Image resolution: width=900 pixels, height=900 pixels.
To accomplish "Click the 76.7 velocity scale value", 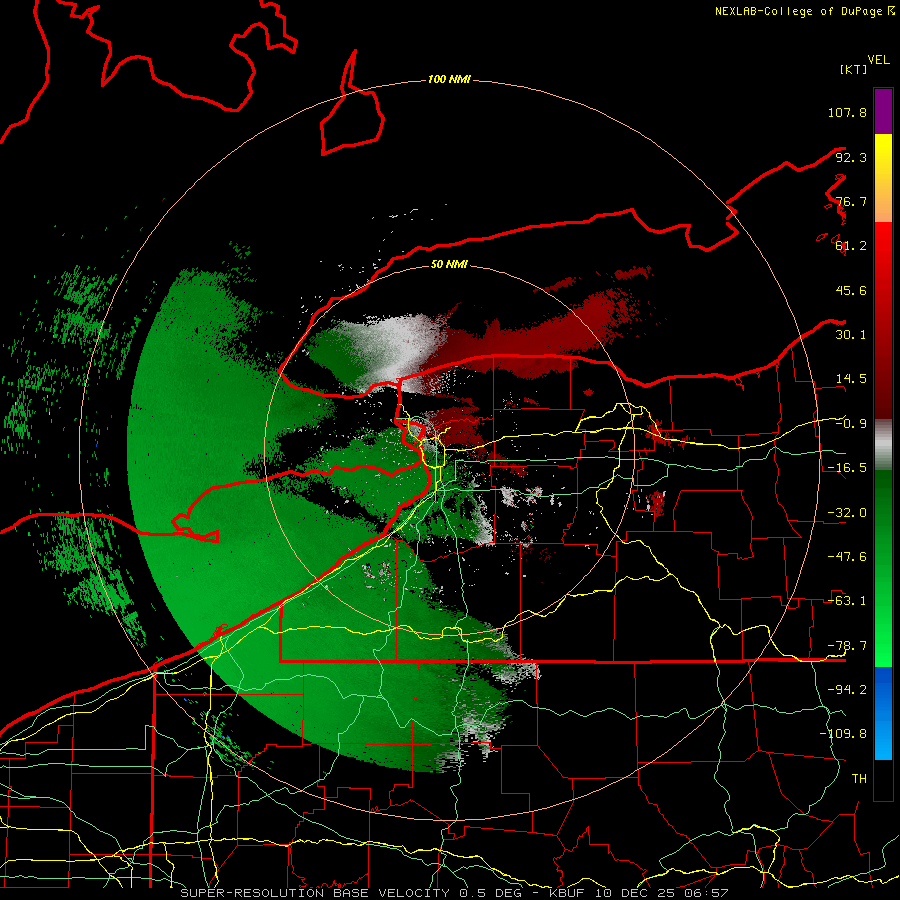I will tap(851, 201).
